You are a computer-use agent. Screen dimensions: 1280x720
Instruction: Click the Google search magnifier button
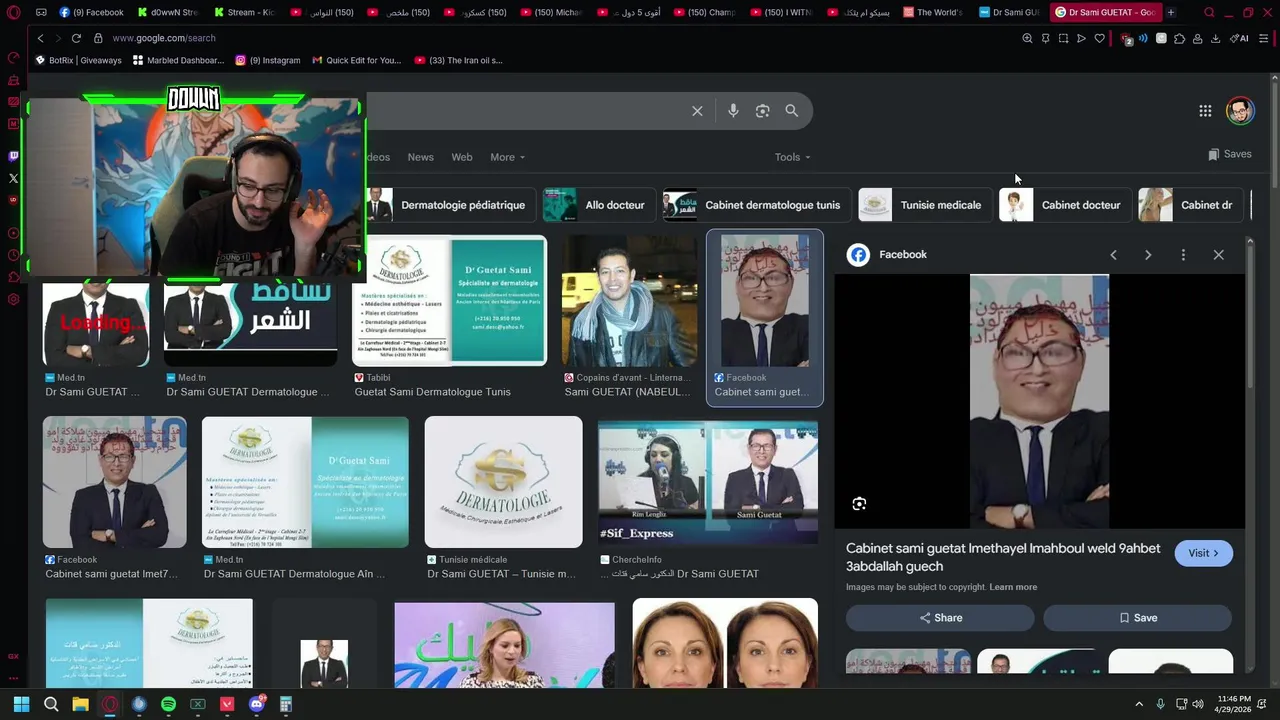click(791, 111)
